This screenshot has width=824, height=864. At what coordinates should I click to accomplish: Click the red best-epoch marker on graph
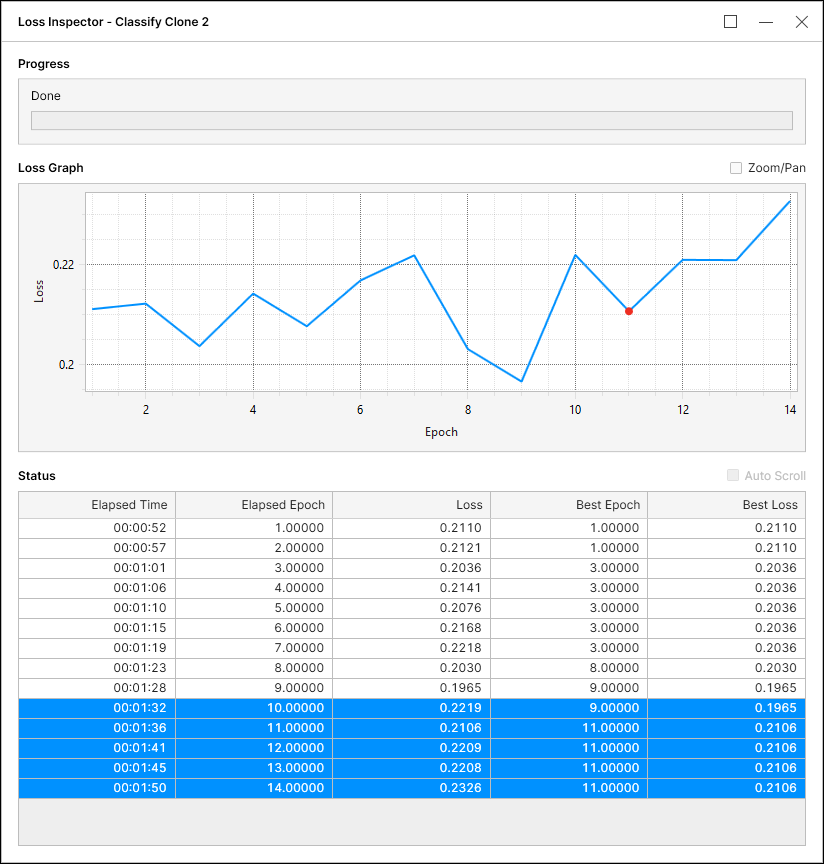629,311
